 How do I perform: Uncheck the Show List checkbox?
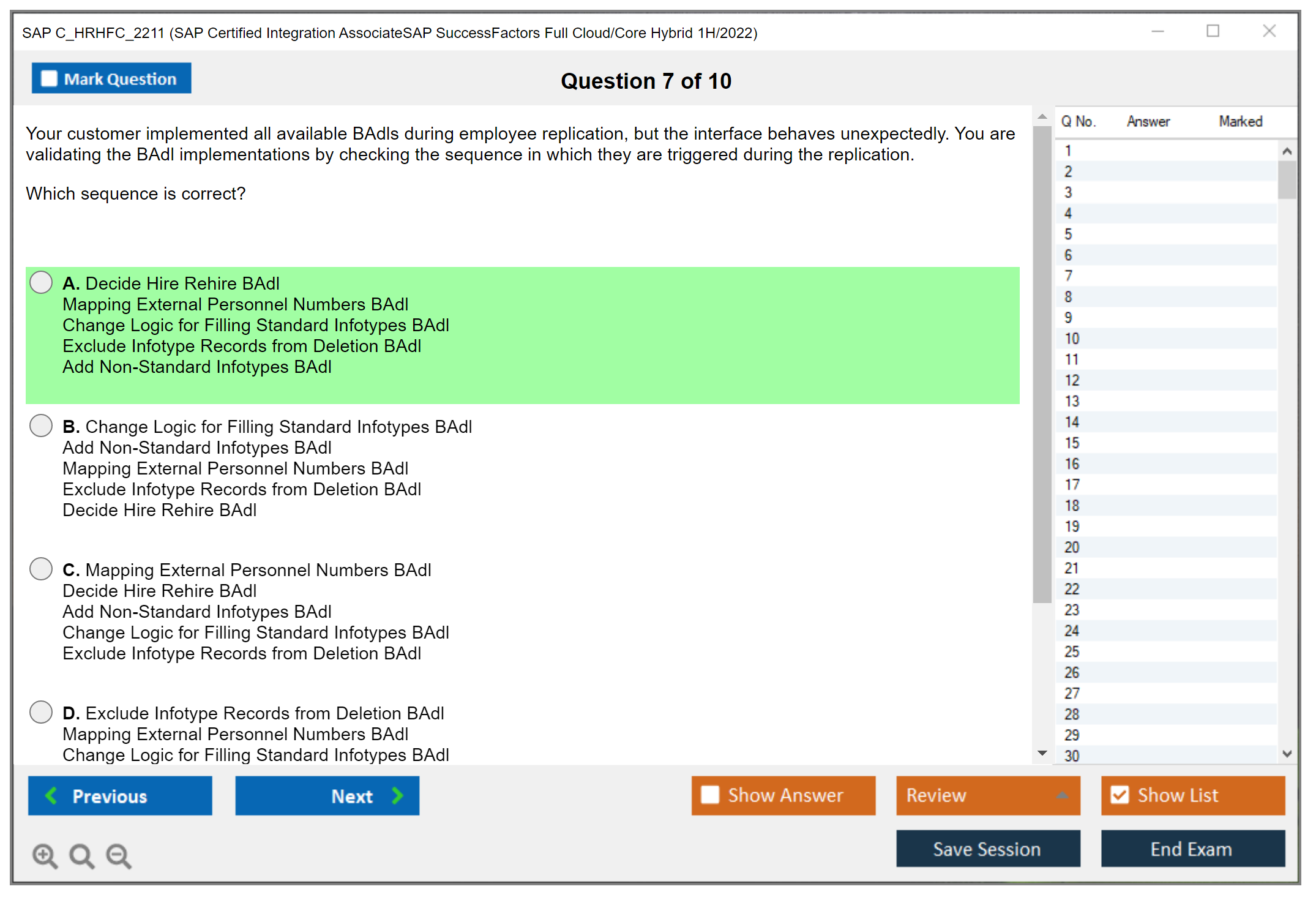coord(1120,795)
